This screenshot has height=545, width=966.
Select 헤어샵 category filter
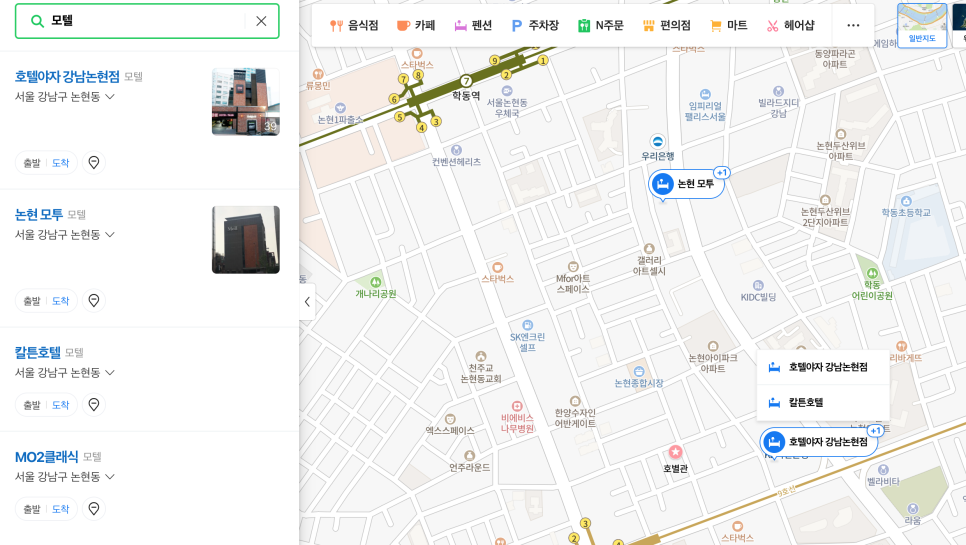(x=790, y=25)
